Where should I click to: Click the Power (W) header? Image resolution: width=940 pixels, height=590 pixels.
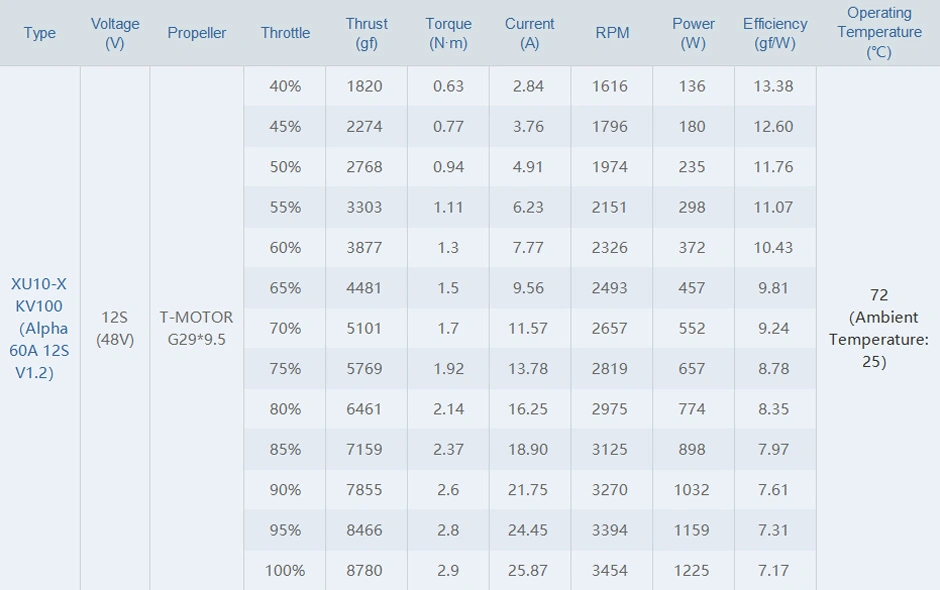693,33
